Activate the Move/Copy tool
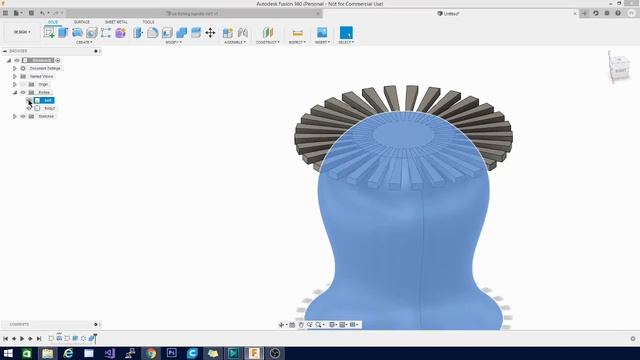The height and width of the screenshot is (360, 640). pos(210,33)
